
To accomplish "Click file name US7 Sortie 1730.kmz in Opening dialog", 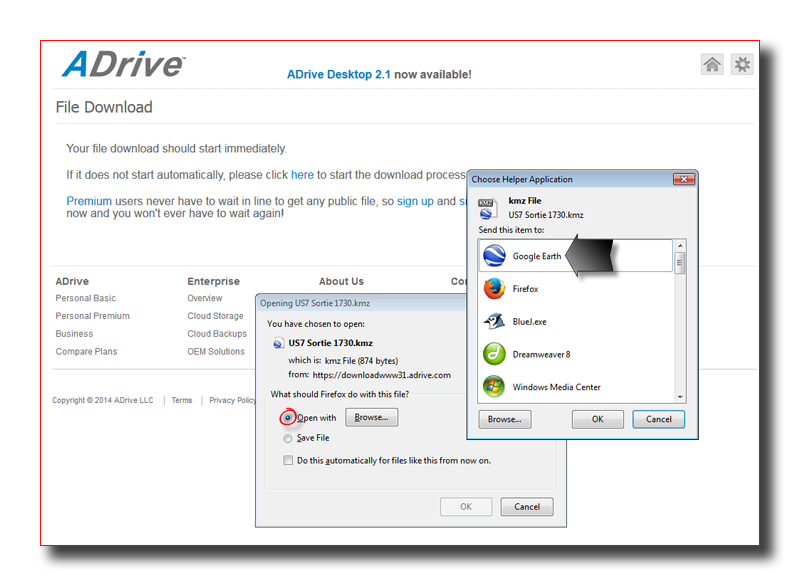I will pos(331,343).
